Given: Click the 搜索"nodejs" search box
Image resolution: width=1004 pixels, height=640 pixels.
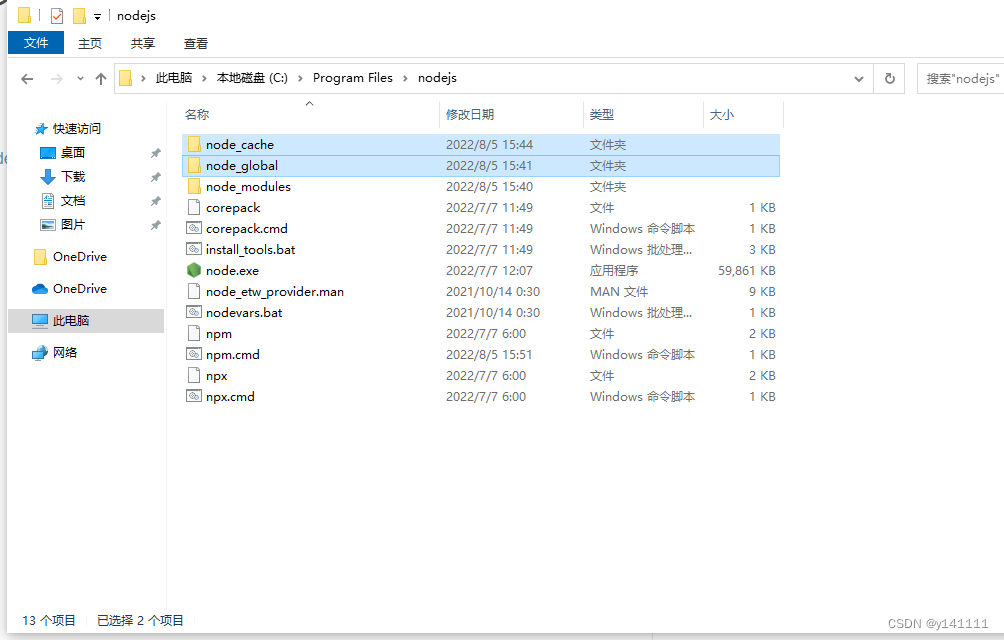Looking at the screenshot, I should pos(960,79).
